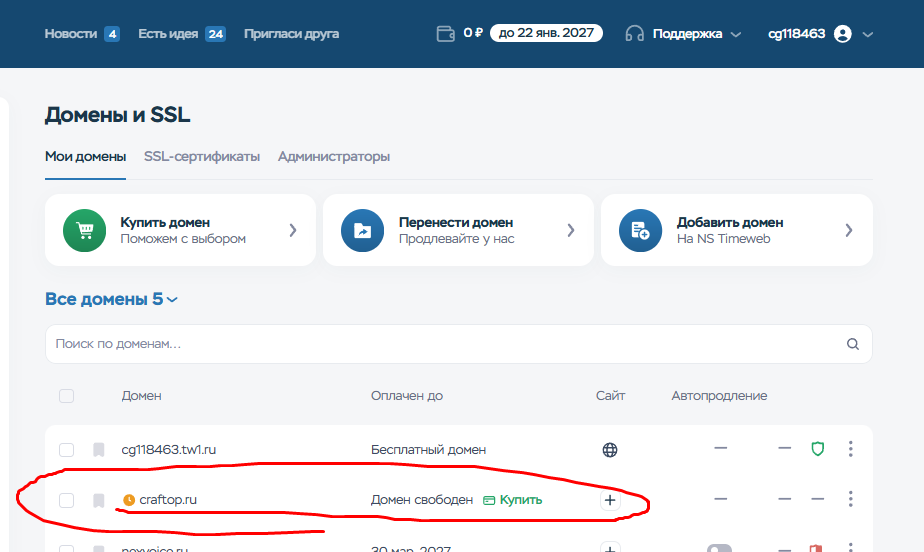Click the plus site button for craftop.ru
924x552 pixels.
[610, 500]
